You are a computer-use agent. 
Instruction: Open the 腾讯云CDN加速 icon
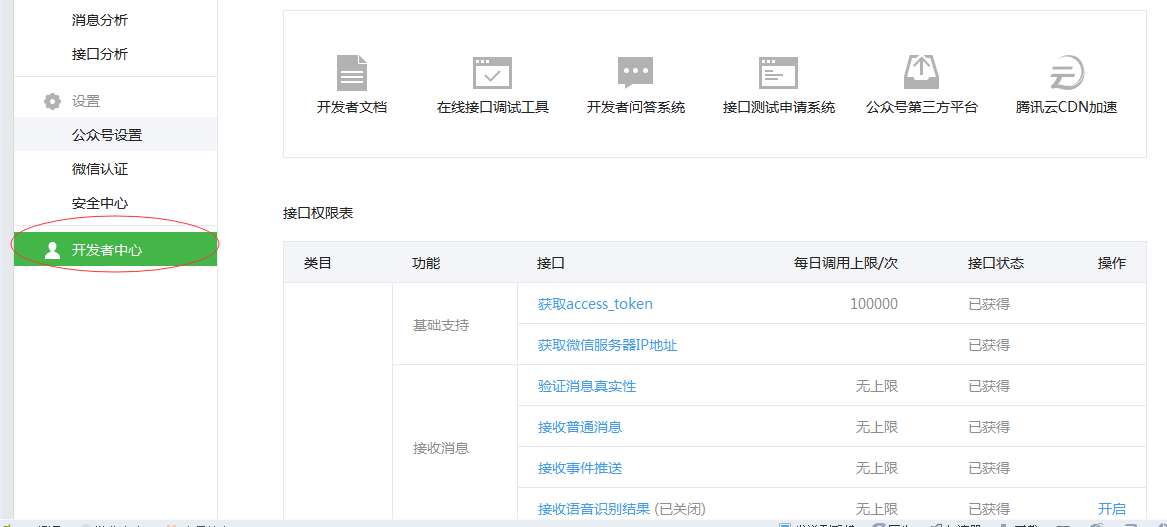1066,73
